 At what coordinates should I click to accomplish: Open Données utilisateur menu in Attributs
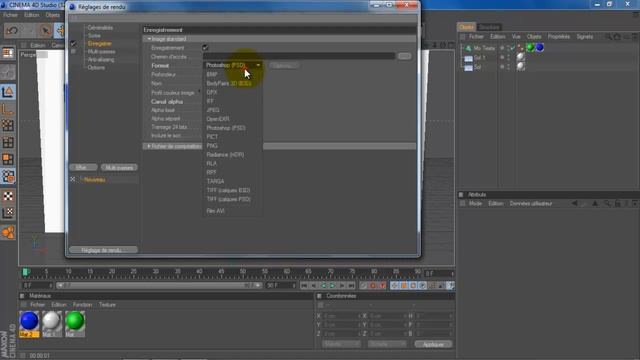531,203
